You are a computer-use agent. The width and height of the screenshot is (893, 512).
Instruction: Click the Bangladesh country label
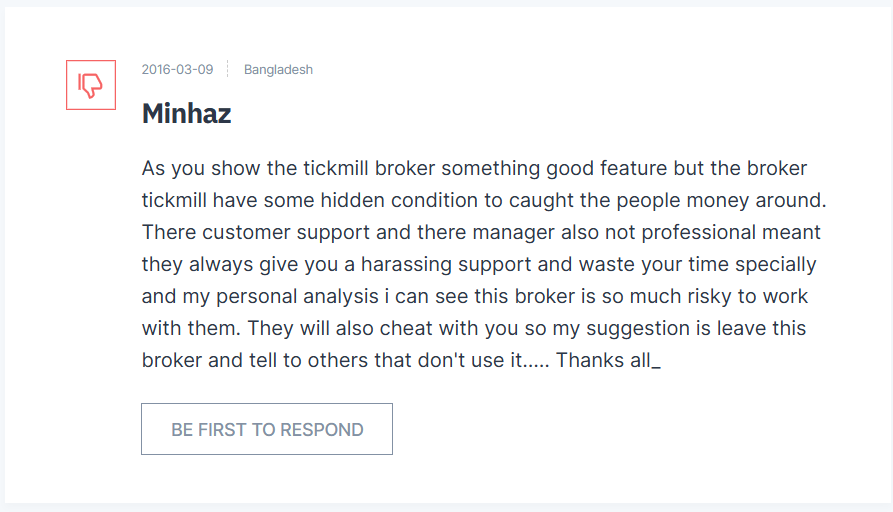278,69
